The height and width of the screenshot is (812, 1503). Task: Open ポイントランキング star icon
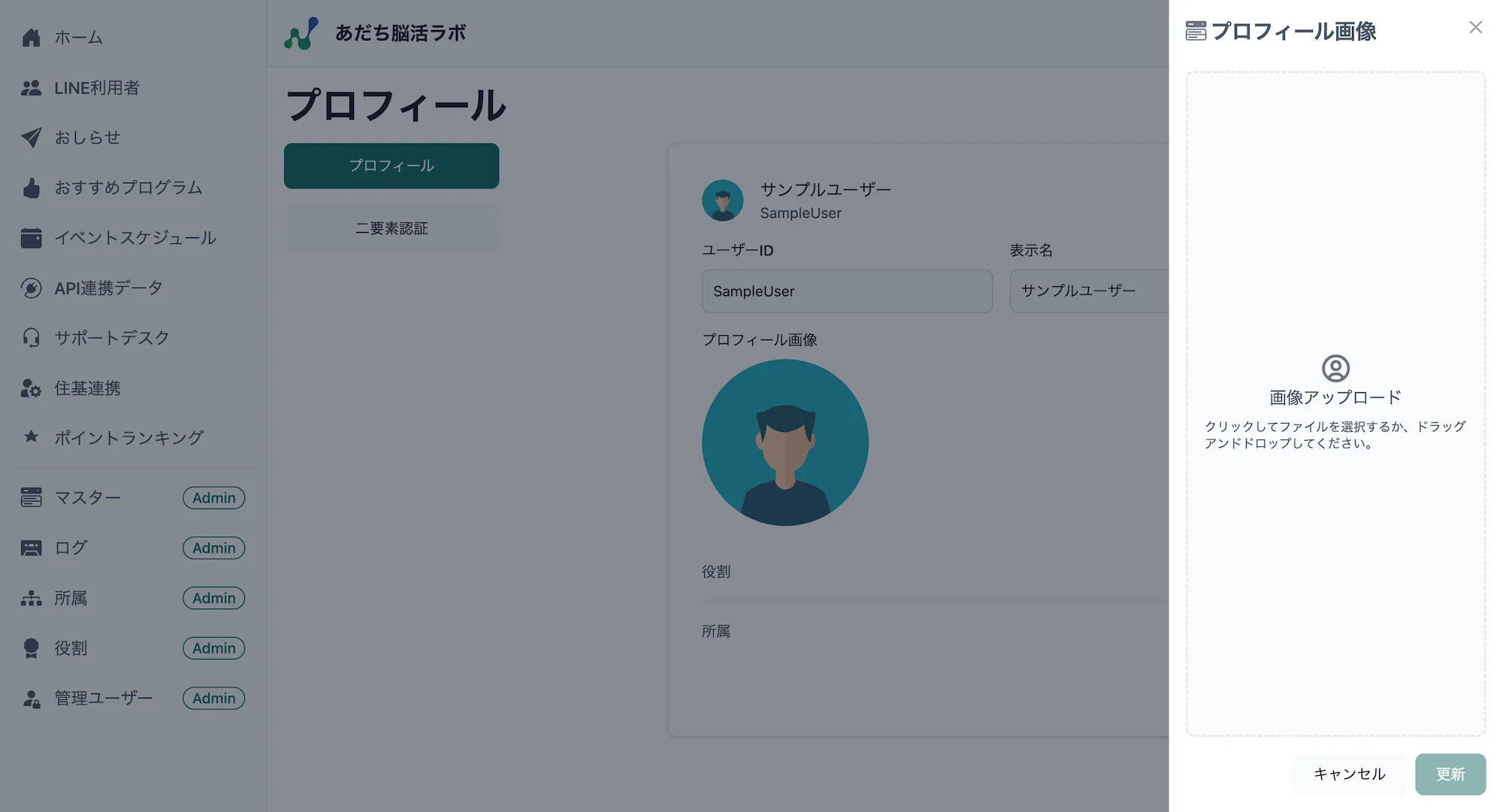[x=32, y=437]
